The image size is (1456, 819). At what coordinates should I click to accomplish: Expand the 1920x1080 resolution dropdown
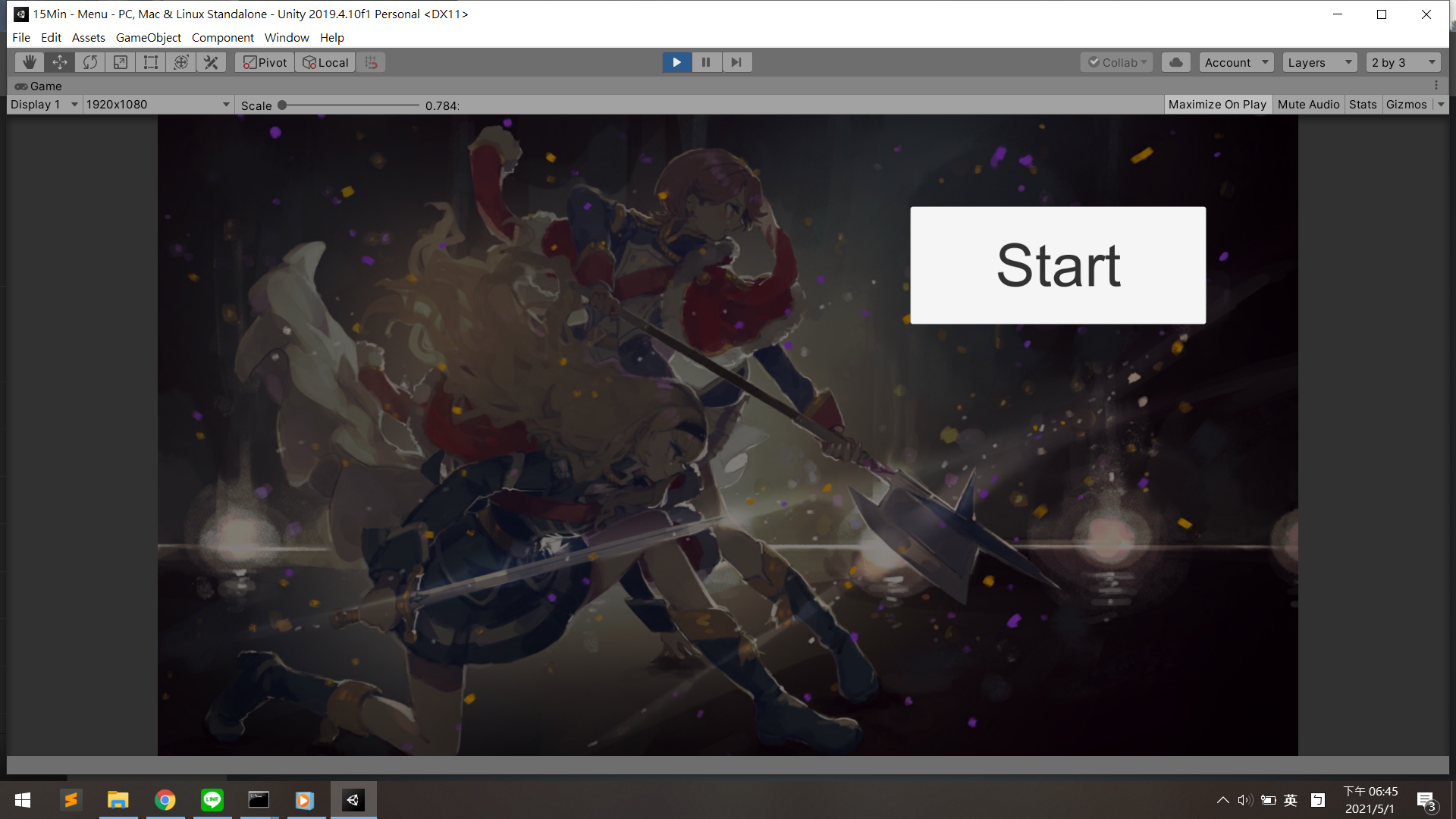158,105
